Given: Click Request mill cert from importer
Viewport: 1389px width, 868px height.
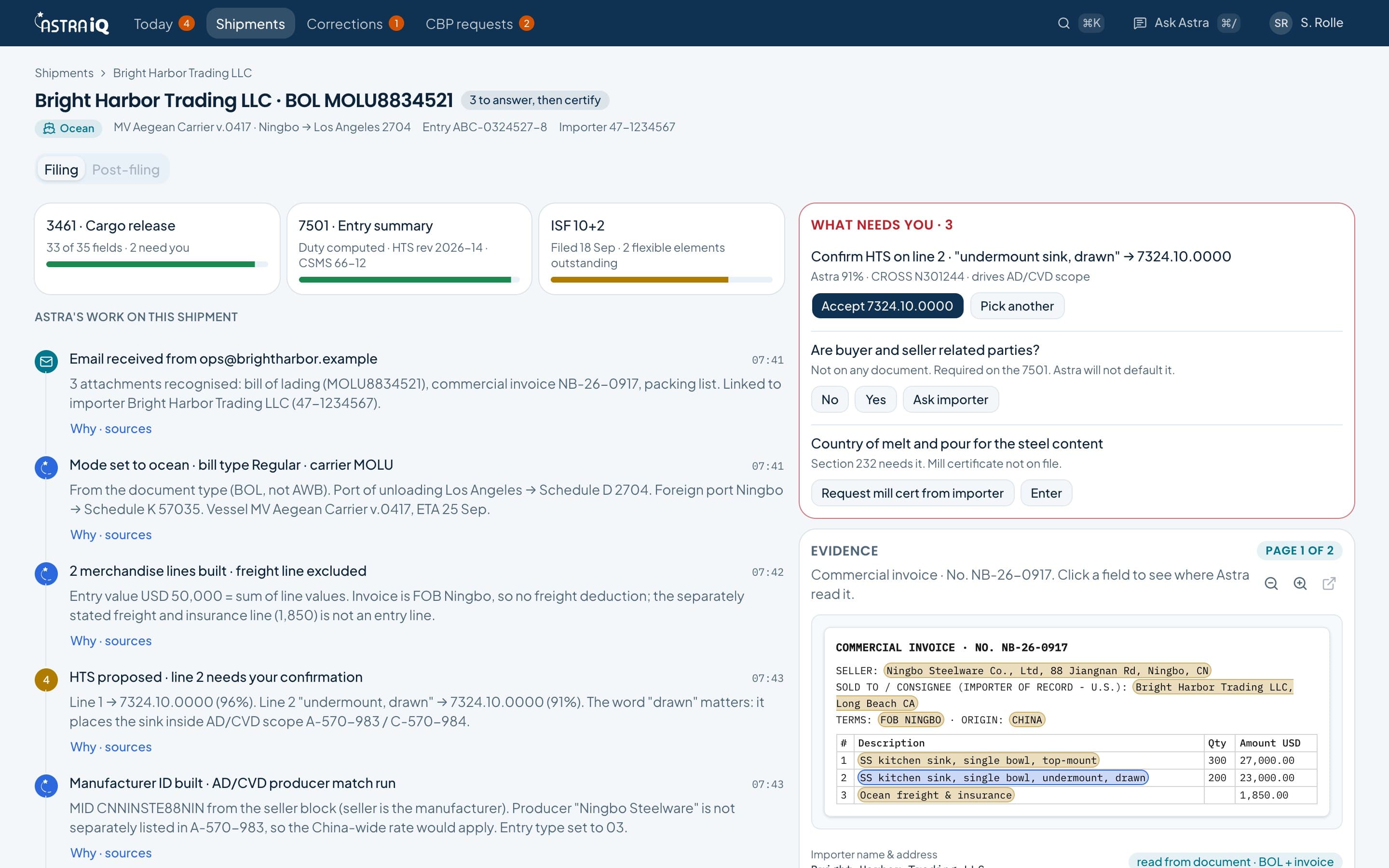Looking at the screenshot, I should (x=912, y=493).
